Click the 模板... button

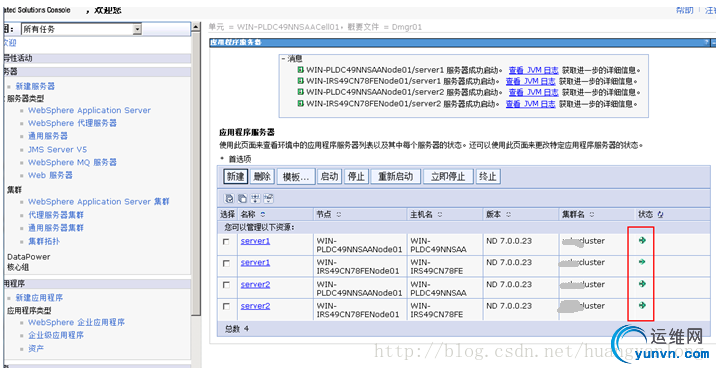coord(296,176)
